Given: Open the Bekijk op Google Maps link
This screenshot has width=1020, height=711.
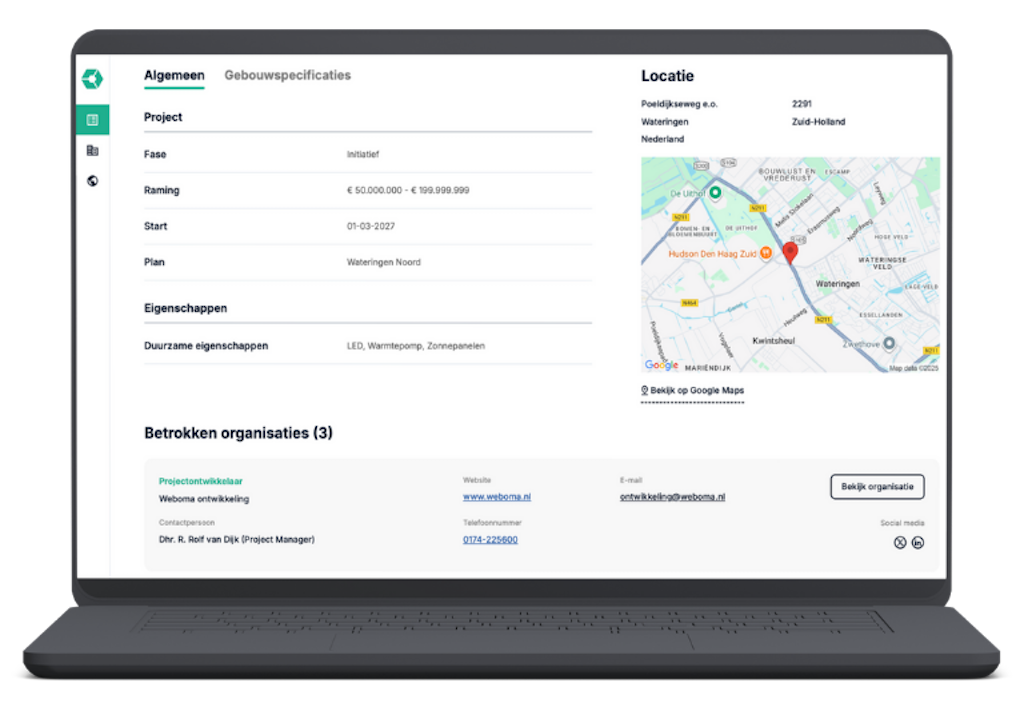Looking at the screenshot, I should click(x=696, y=390).
